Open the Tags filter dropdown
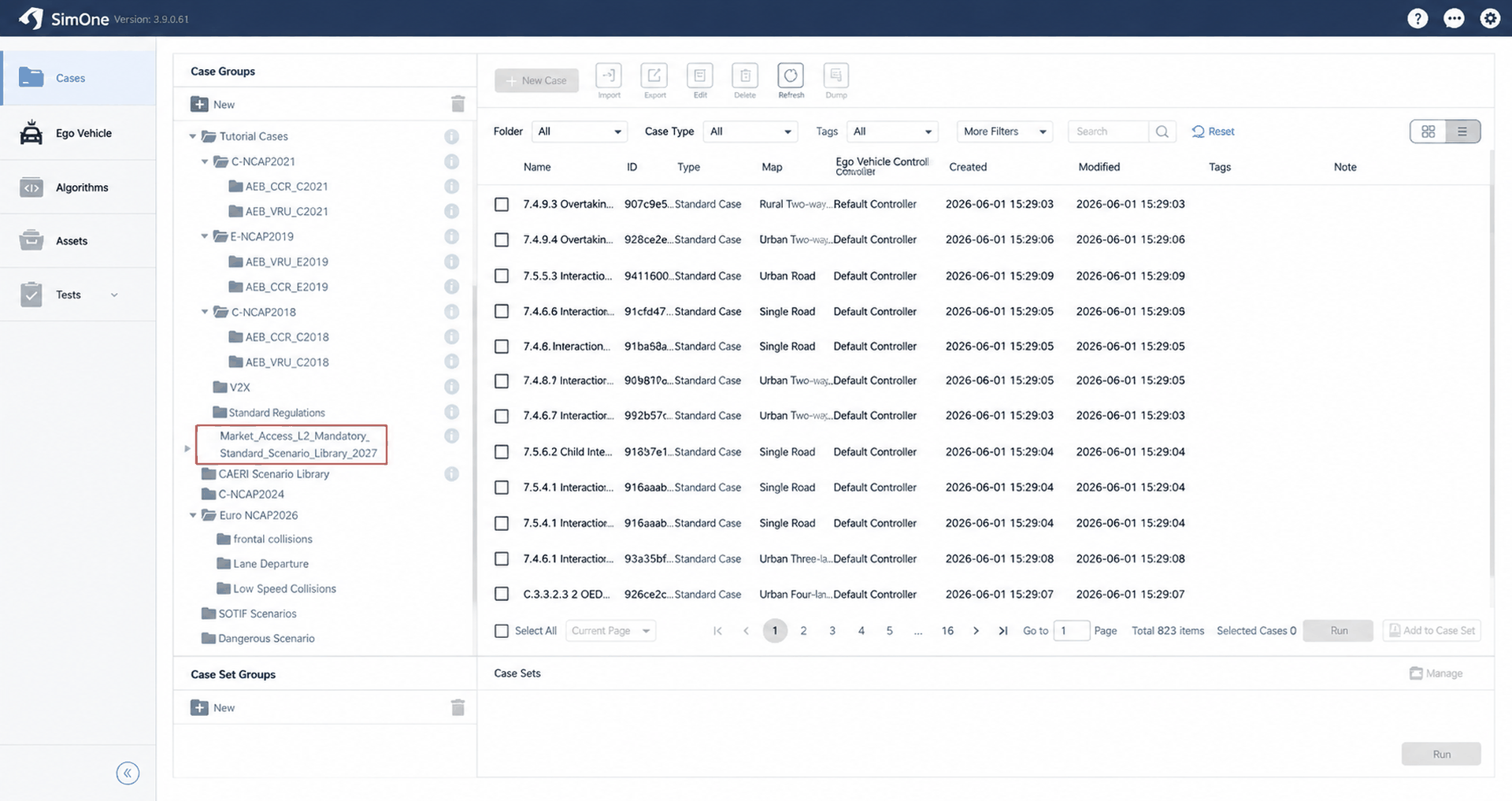The width and height of the screenshot is (1512, 801). point(893,132)
